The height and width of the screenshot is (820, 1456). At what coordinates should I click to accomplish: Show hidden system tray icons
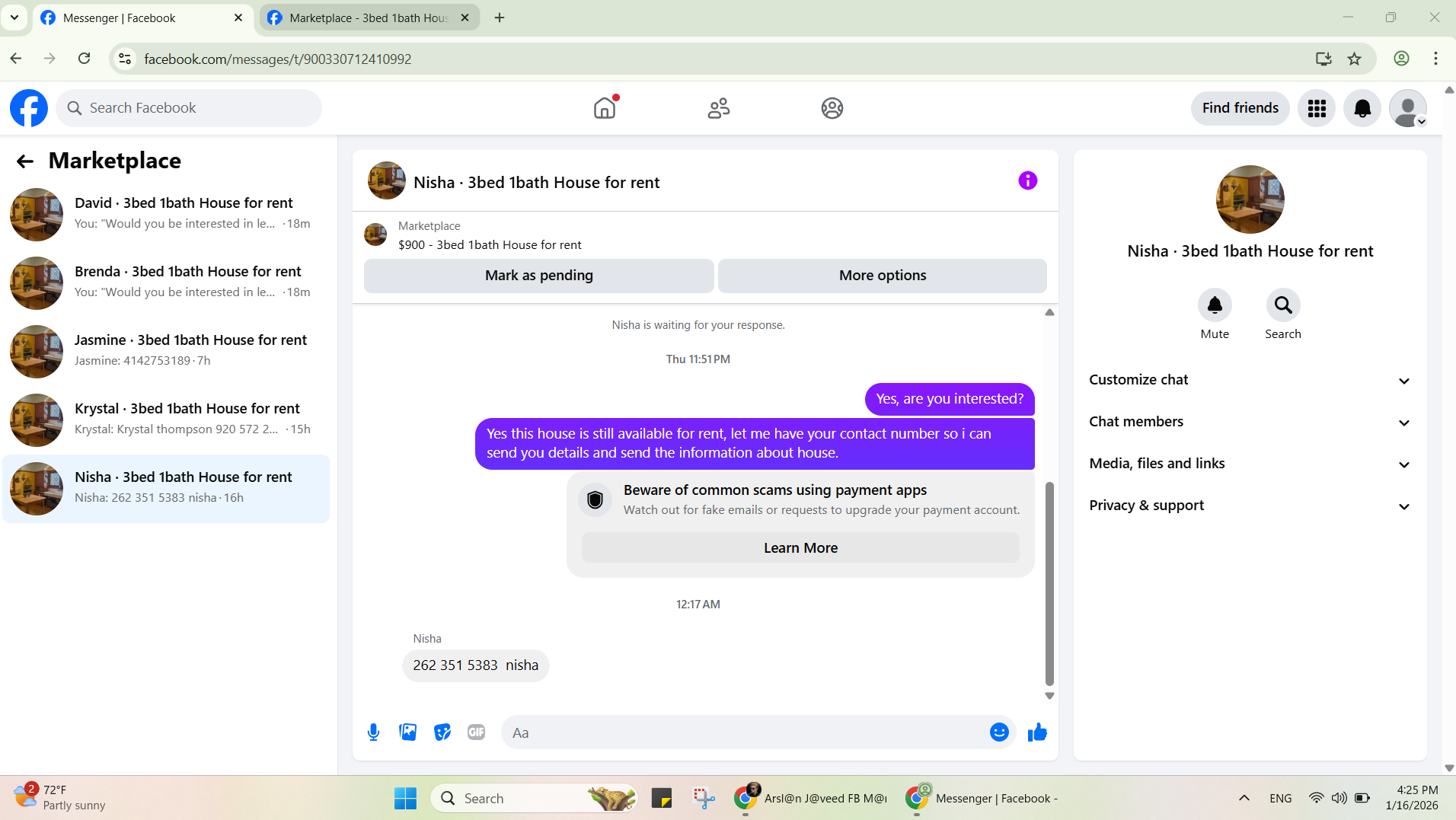(1244, 798)
